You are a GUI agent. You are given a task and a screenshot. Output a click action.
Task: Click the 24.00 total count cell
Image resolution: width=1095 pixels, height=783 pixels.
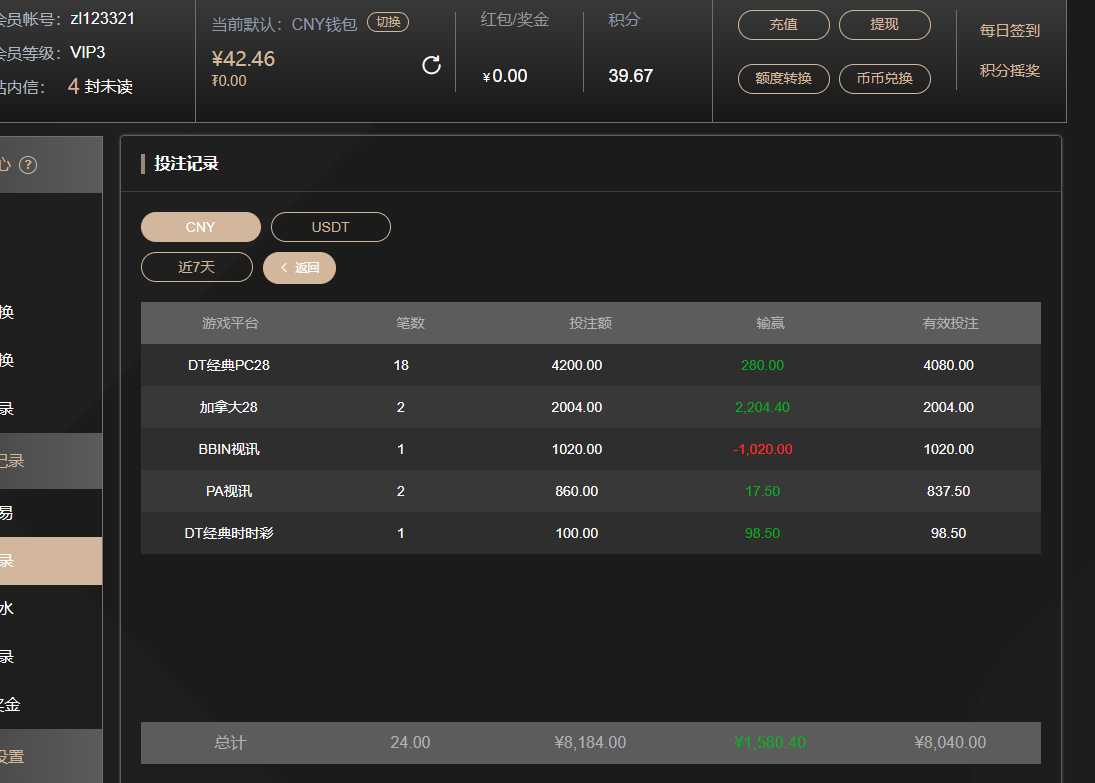tap(411, 742)
